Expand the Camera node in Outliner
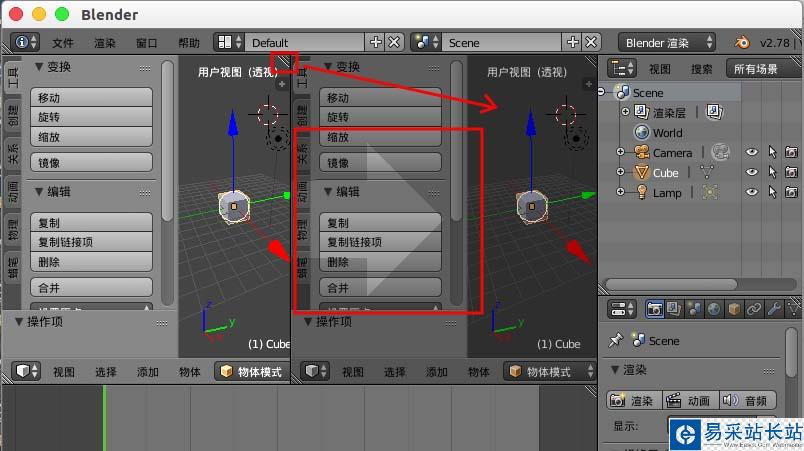The width and height of the screenshot is (804, 451). pos(620,152)
